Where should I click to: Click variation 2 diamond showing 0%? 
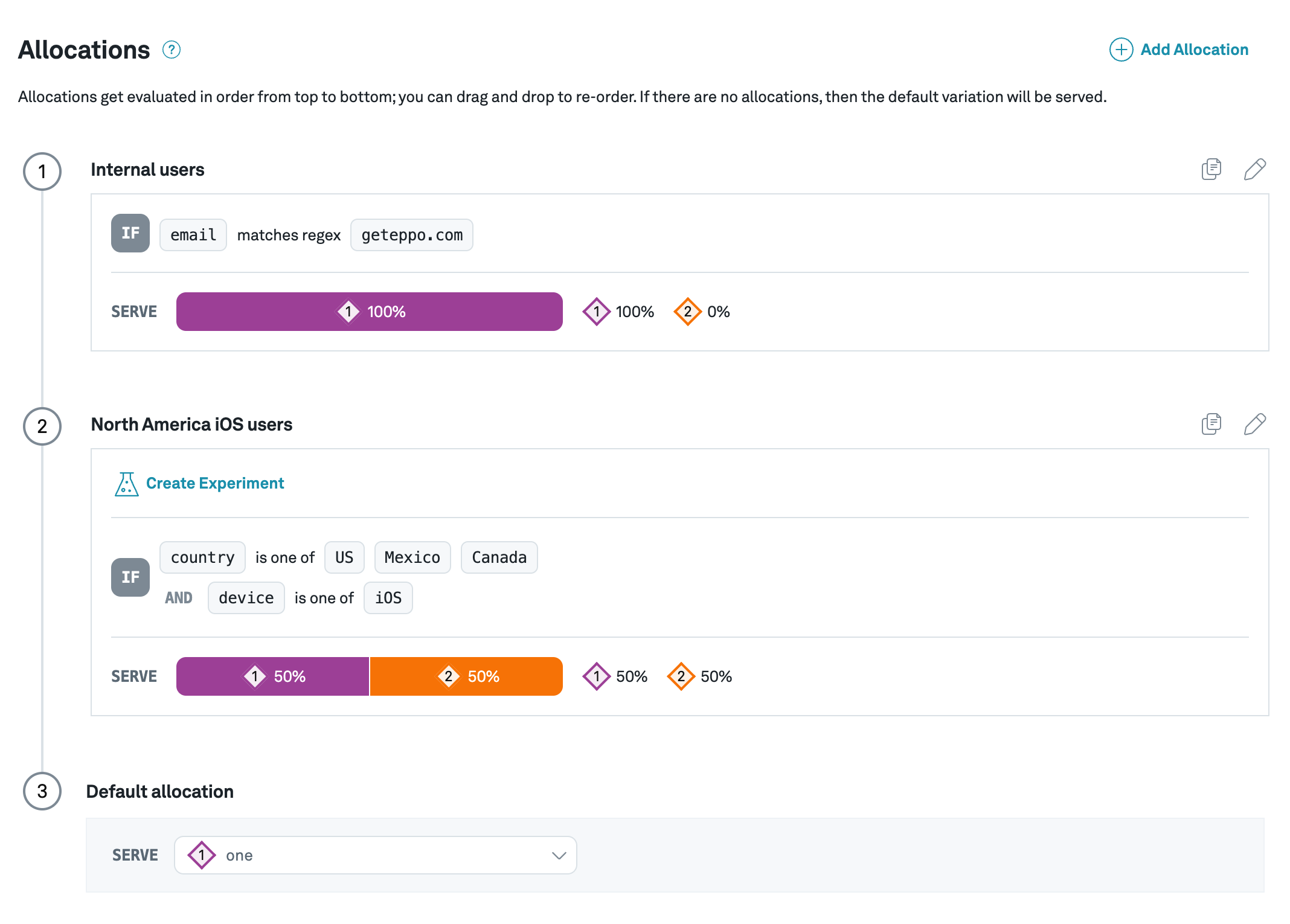tap(687, 312)
